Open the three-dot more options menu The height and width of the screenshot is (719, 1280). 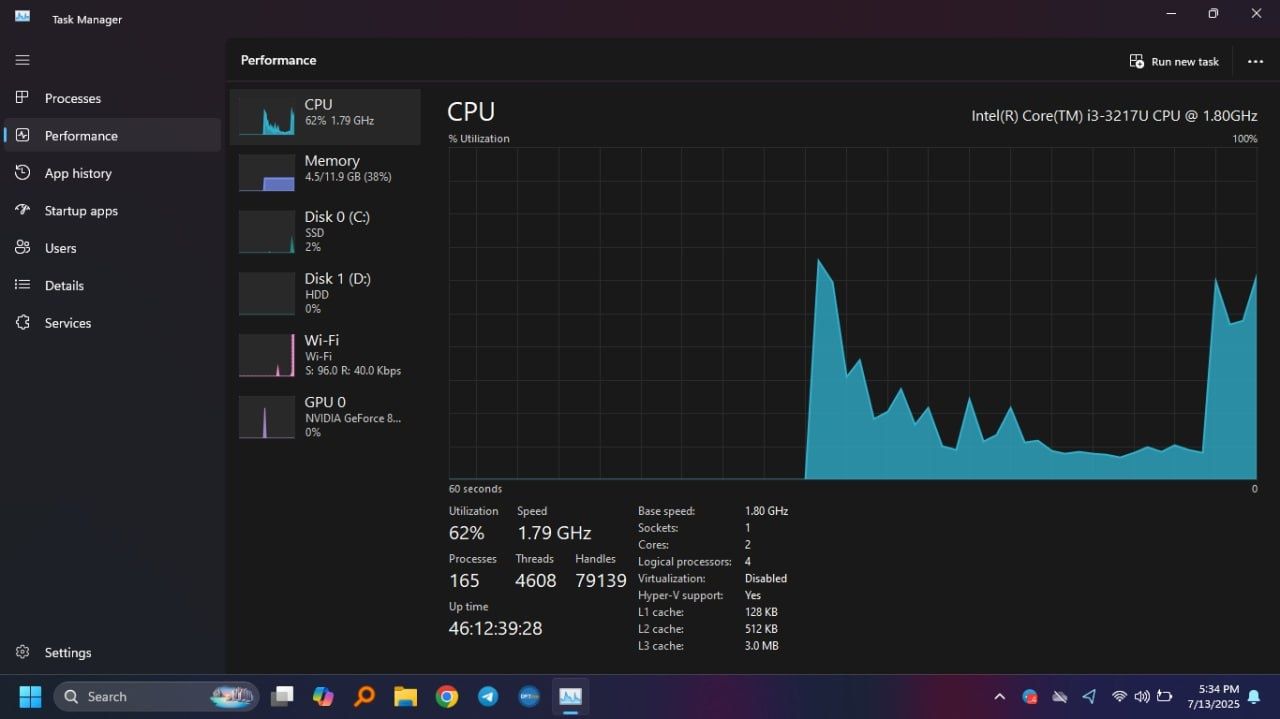coord(1255,61)
